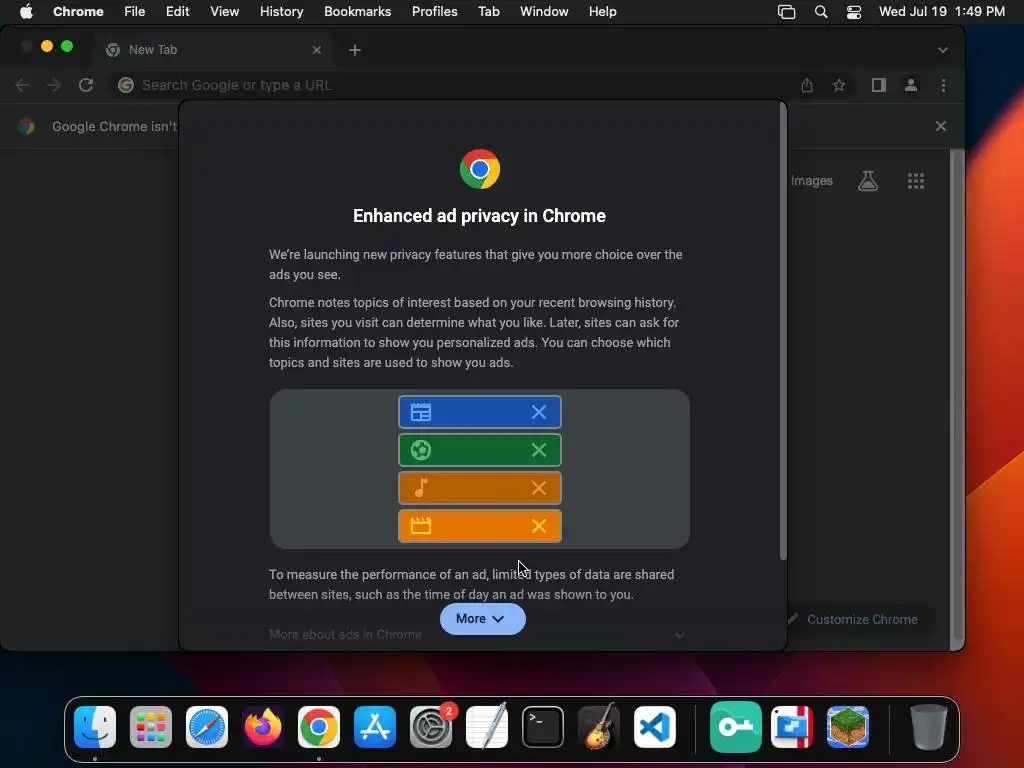Remove the green sports topic via X
This screenshot has width=1024, height=768.
click(x=539, y=450)
